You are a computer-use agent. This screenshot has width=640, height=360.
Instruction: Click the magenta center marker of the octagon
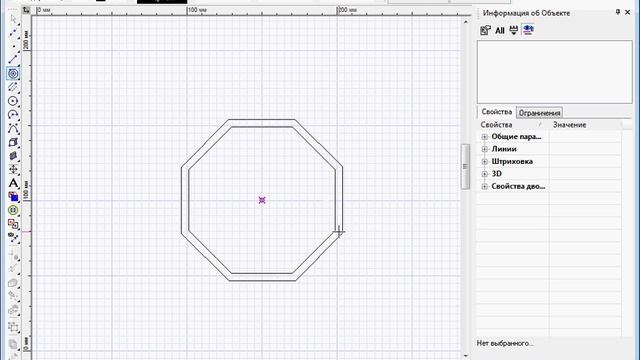[x=262, y=200]
